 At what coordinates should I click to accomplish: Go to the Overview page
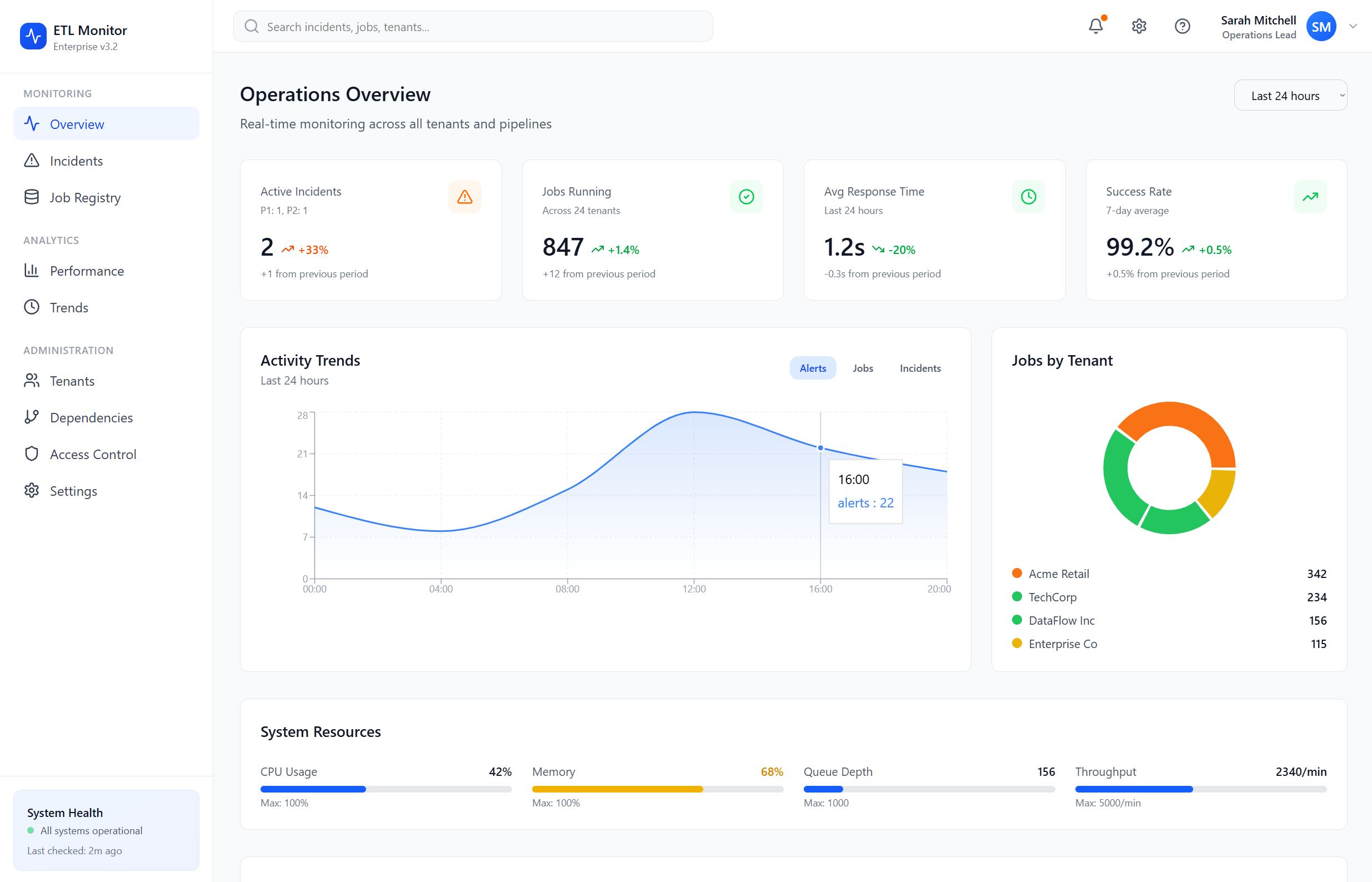click(x=107, y=124)
